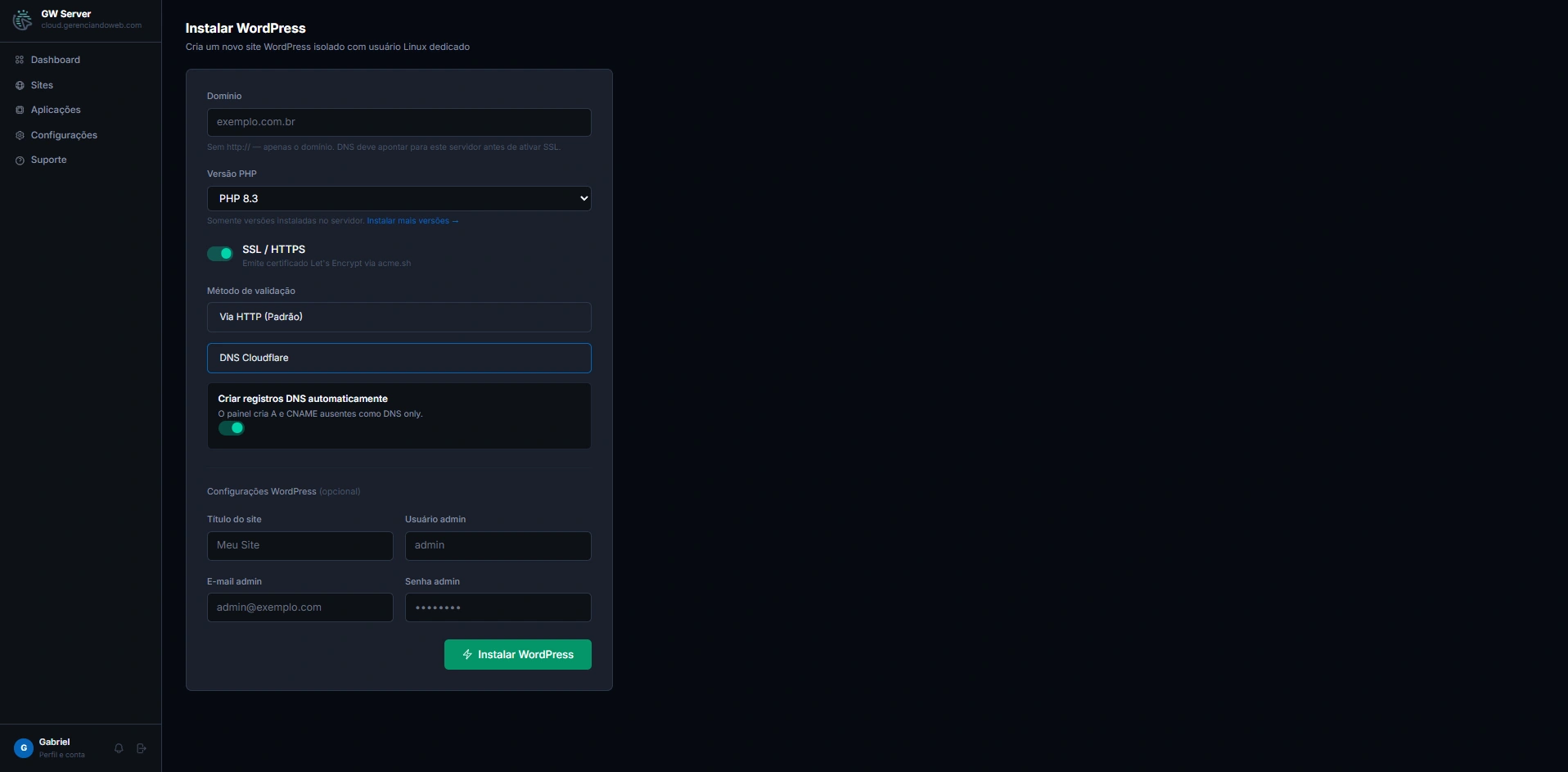Toggle Criar registros DNS automaticamente switch
The height and width of the screenshot is (772, 1568).
pos(232,428)
